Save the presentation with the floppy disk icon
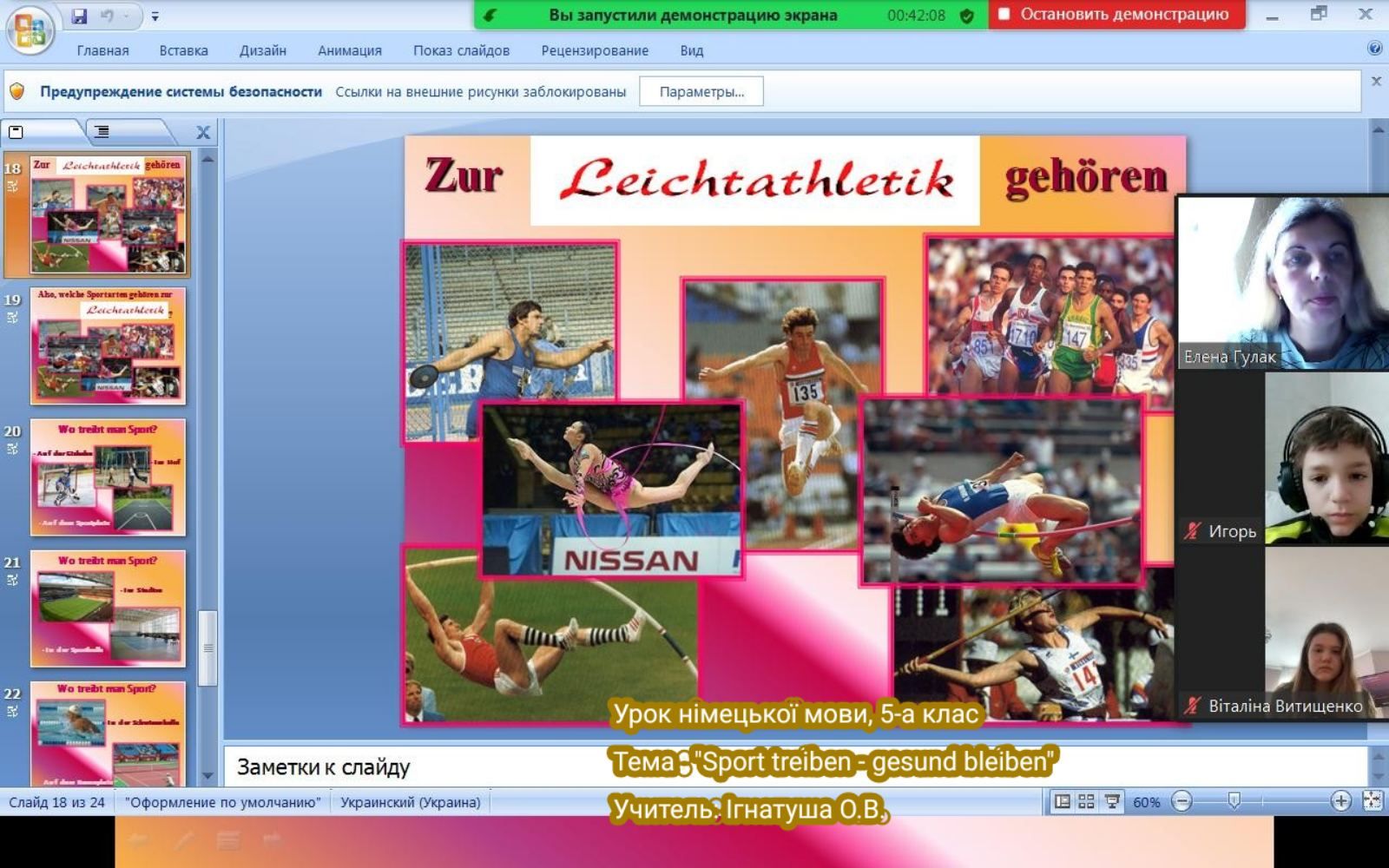 (x=79, y=16)
